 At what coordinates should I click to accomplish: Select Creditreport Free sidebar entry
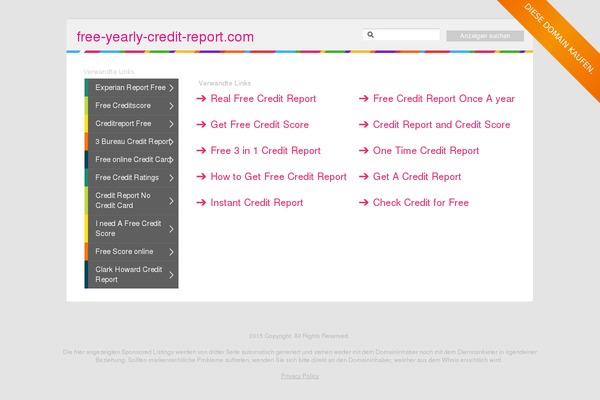[x=131, y=124]
